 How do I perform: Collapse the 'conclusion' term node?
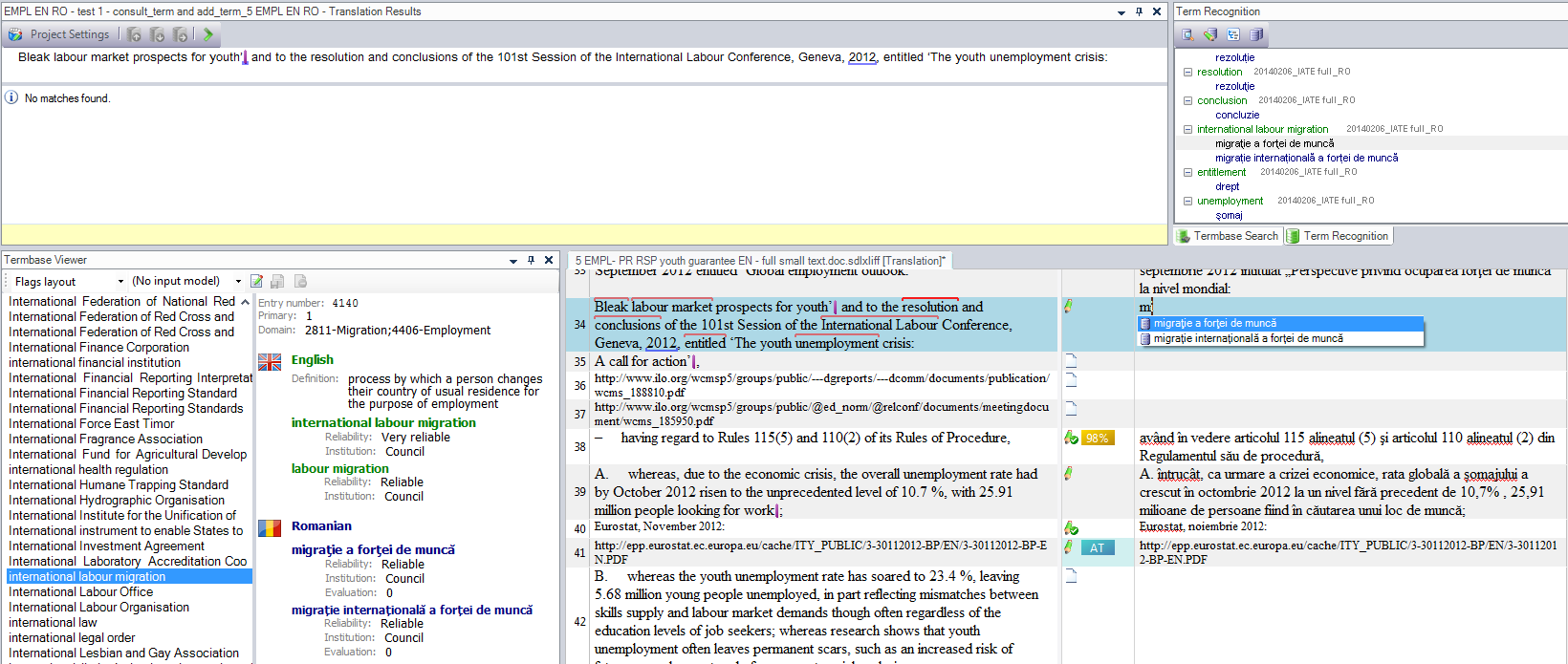click(1188, 100)
